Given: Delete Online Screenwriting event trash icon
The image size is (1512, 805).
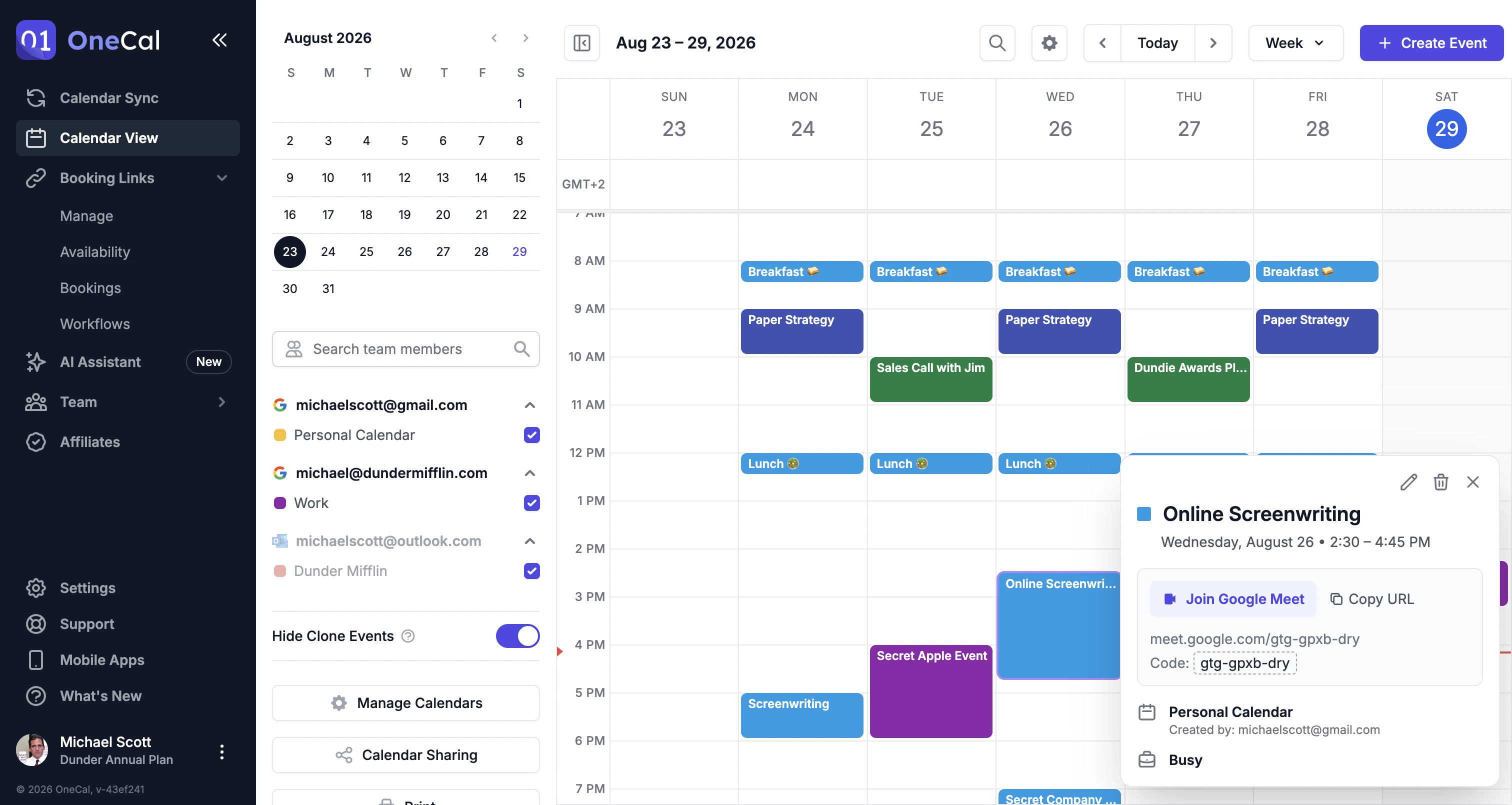Looking at the screenshot, I should tap(1441, 482).
